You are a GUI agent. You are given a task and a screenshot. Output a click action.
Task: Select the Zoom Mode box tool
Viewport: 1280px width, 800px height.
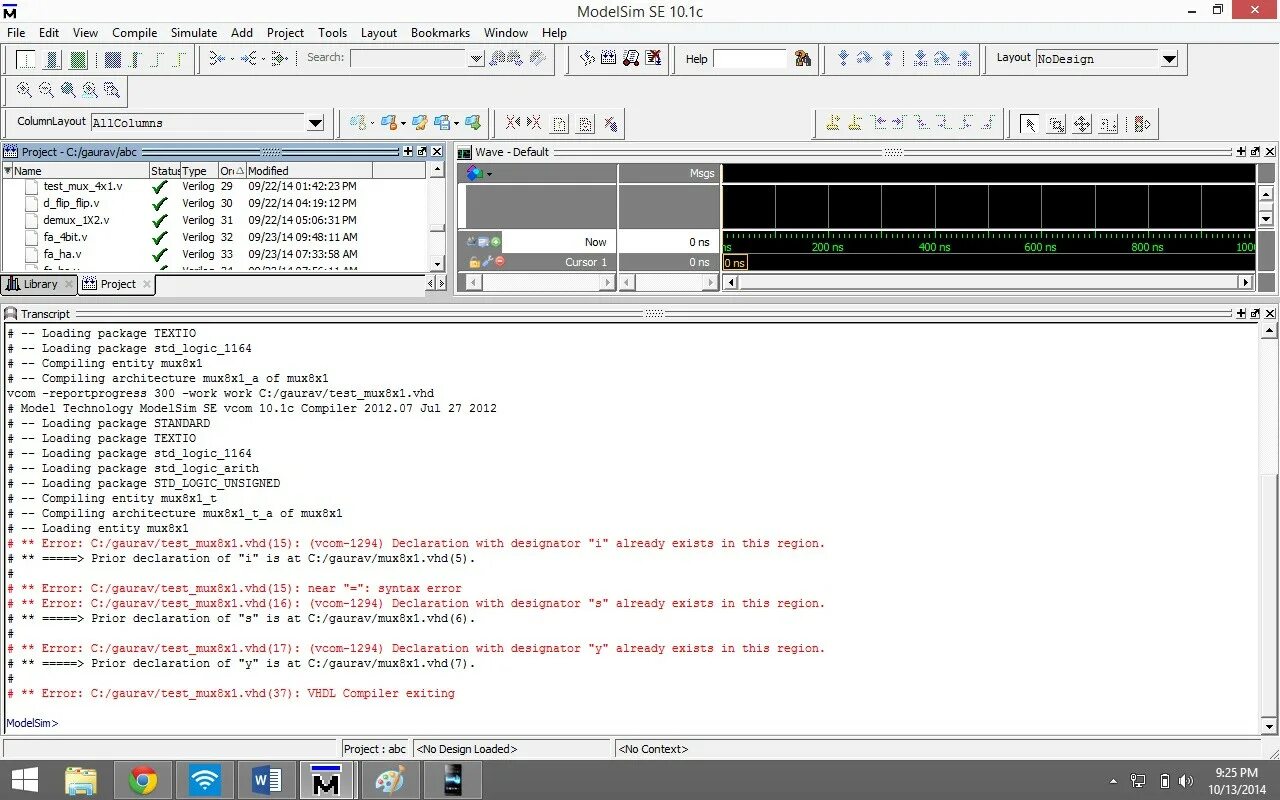pyautogui.click(x=1056, y=124)
